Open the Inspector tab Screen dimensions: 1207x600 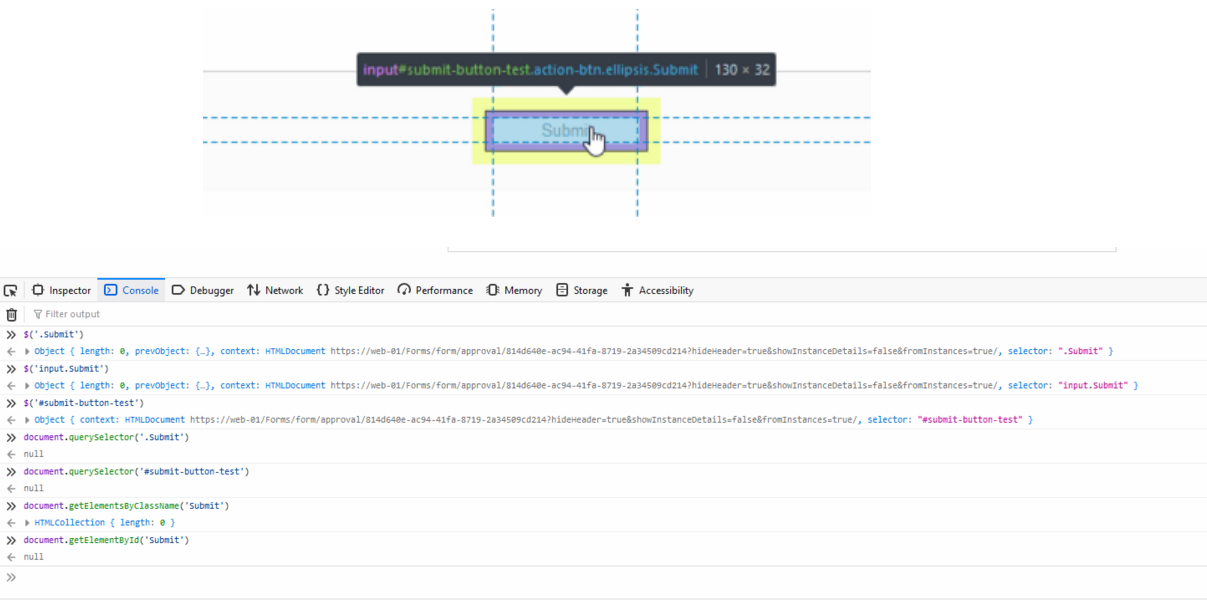(x=61, y=290)
